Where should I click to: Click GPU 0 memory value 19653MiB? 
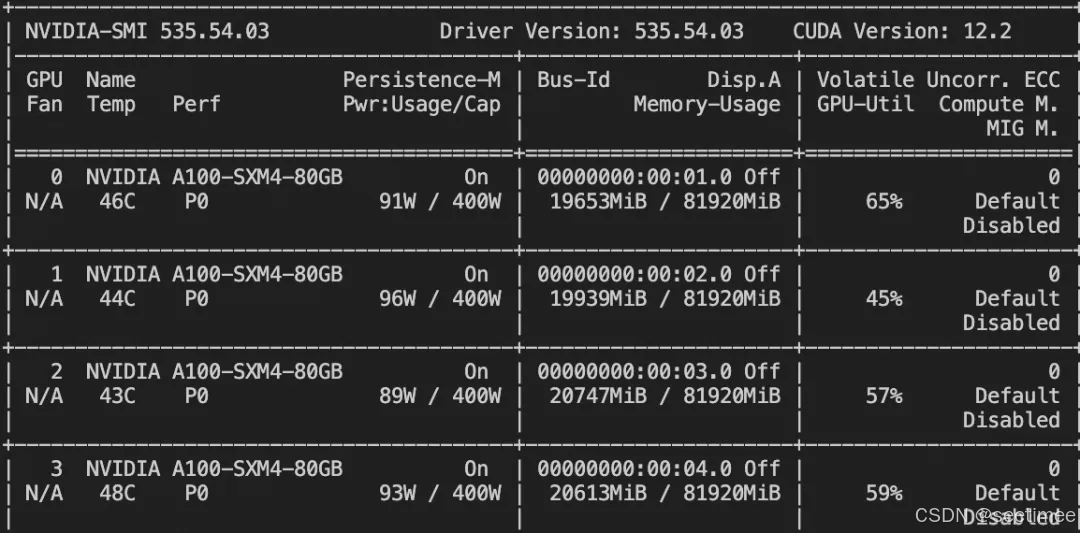(599, 201)
